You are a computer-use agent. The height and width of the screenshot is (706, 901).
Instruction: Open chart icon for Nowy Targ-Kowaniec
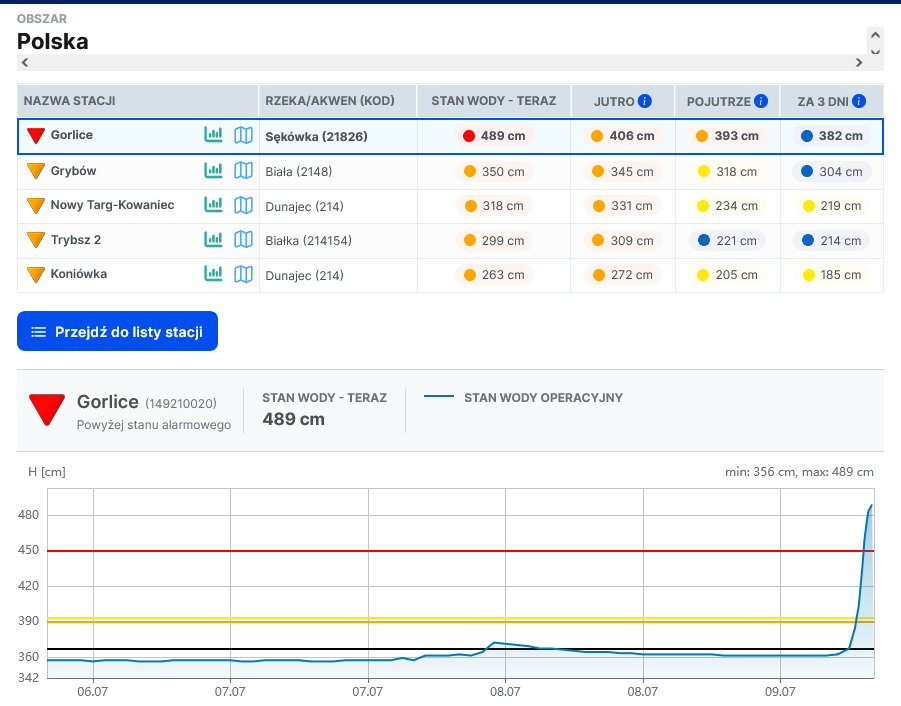coord(213,205)
